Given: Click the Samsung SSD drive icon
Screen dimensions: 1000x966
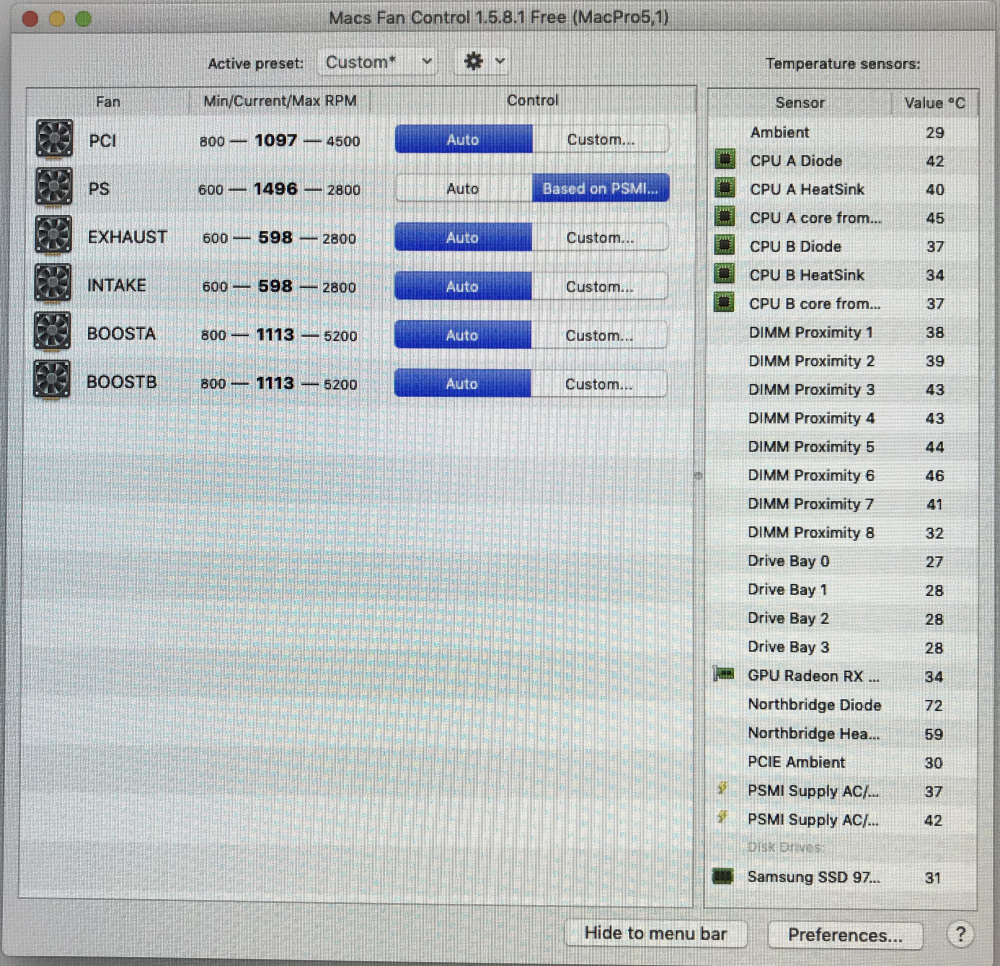Looking at the screenshot, I should [x=723, y=877].
